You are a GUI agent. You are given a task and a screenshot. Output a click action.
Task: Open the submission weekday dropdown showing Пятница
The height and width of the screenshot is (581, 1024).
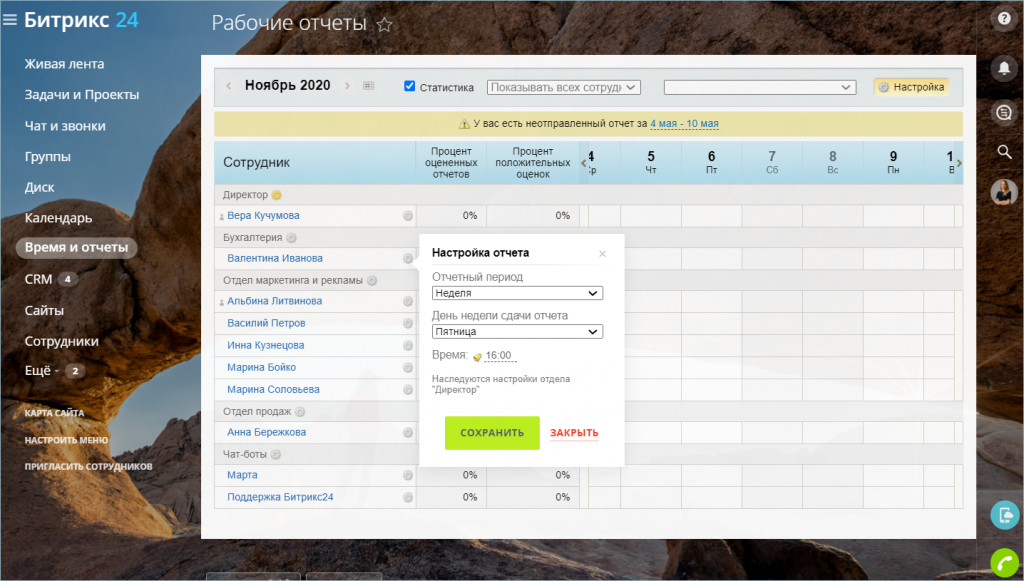pyautogui.click(x=517, y=332)
